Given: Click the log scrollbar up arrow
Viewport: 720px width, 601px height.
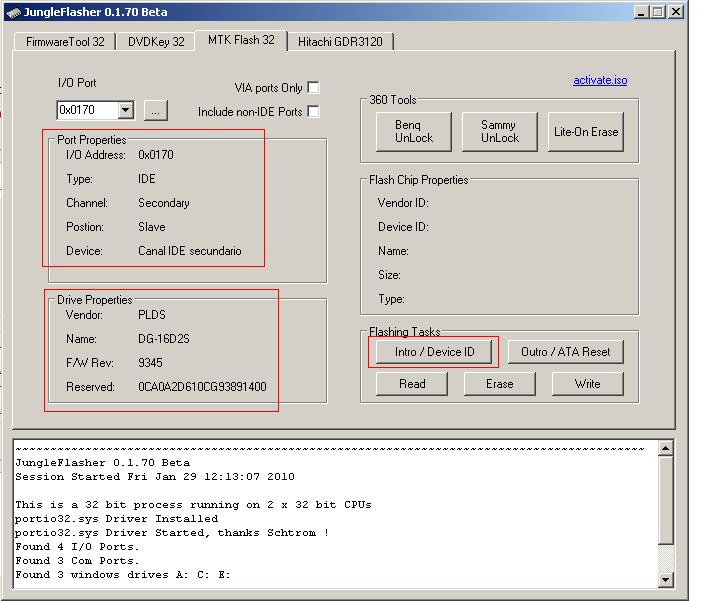Looking at the screenshot, I should click(665, 448).
